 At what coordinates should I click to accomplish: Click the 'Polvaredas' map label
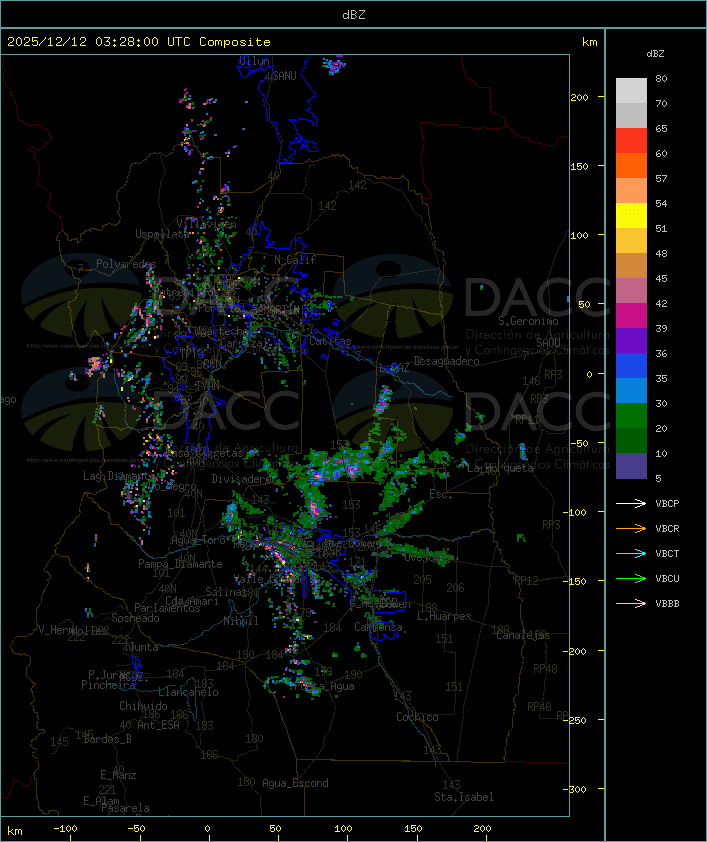(126, 264)
